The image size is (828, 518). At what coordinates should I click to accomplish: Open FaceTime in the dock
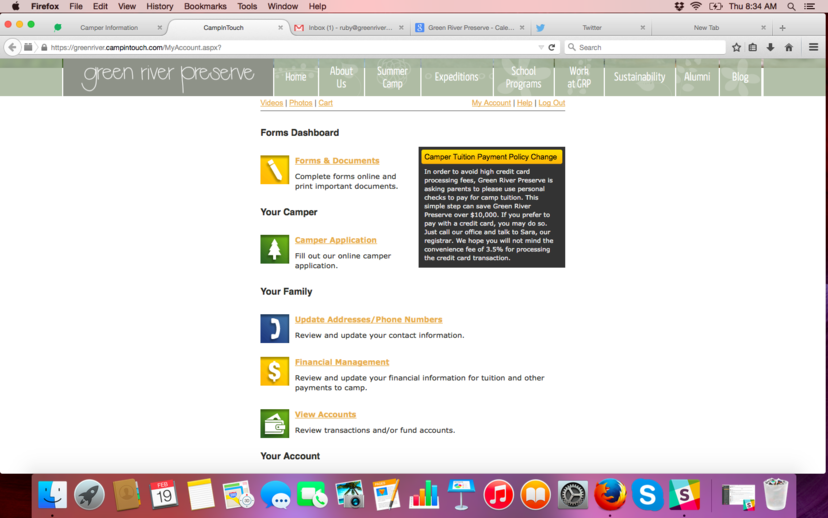pos(312,495)
